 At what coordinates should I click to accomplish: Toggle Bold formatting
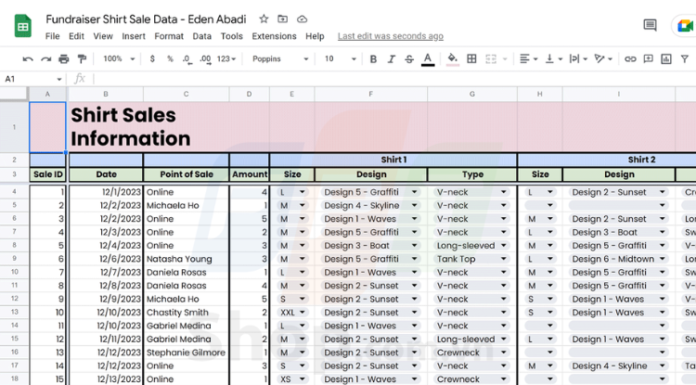[373, 59]
